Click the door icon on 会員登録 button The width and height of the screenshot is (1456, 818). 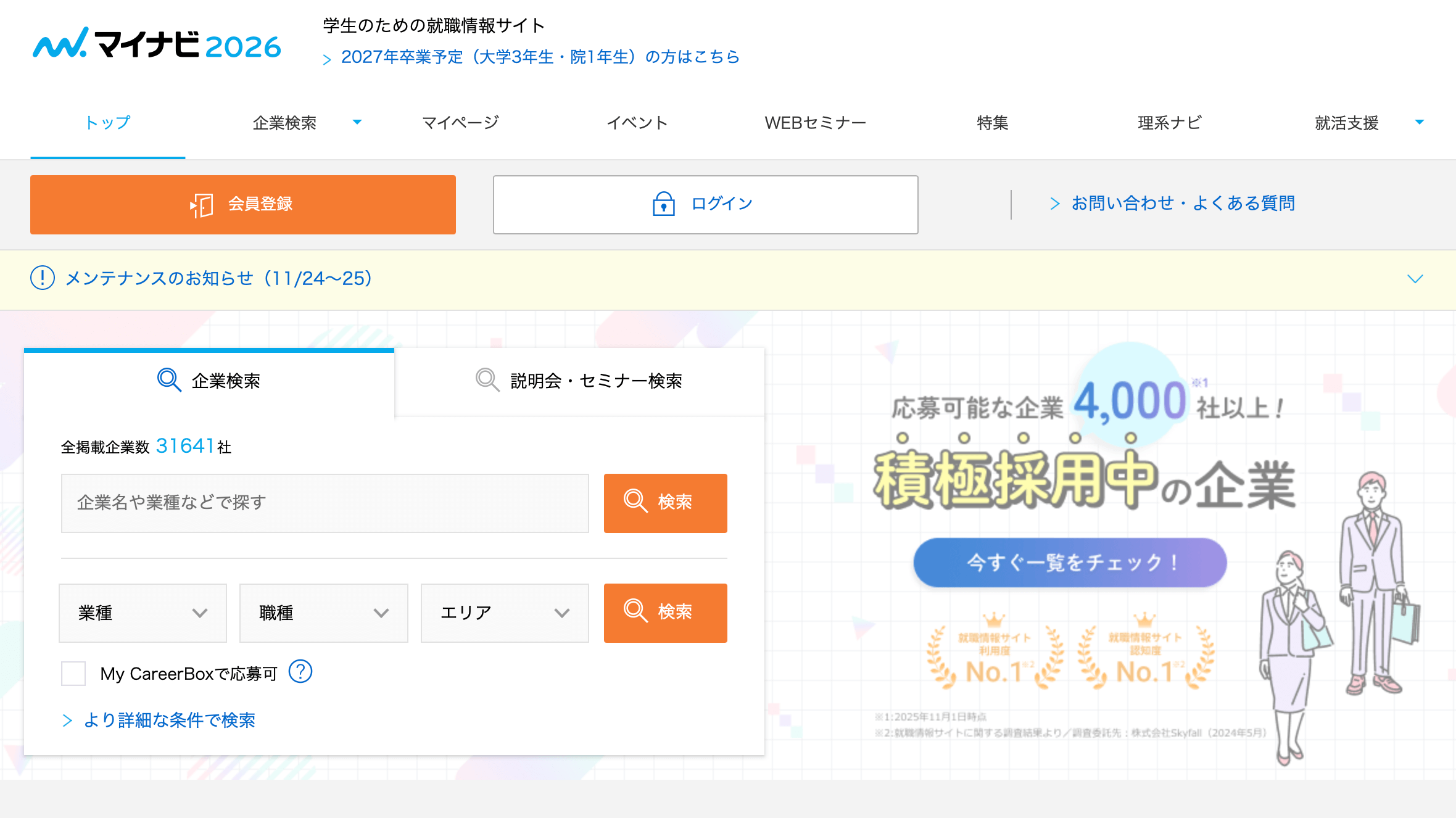[202, 205]
